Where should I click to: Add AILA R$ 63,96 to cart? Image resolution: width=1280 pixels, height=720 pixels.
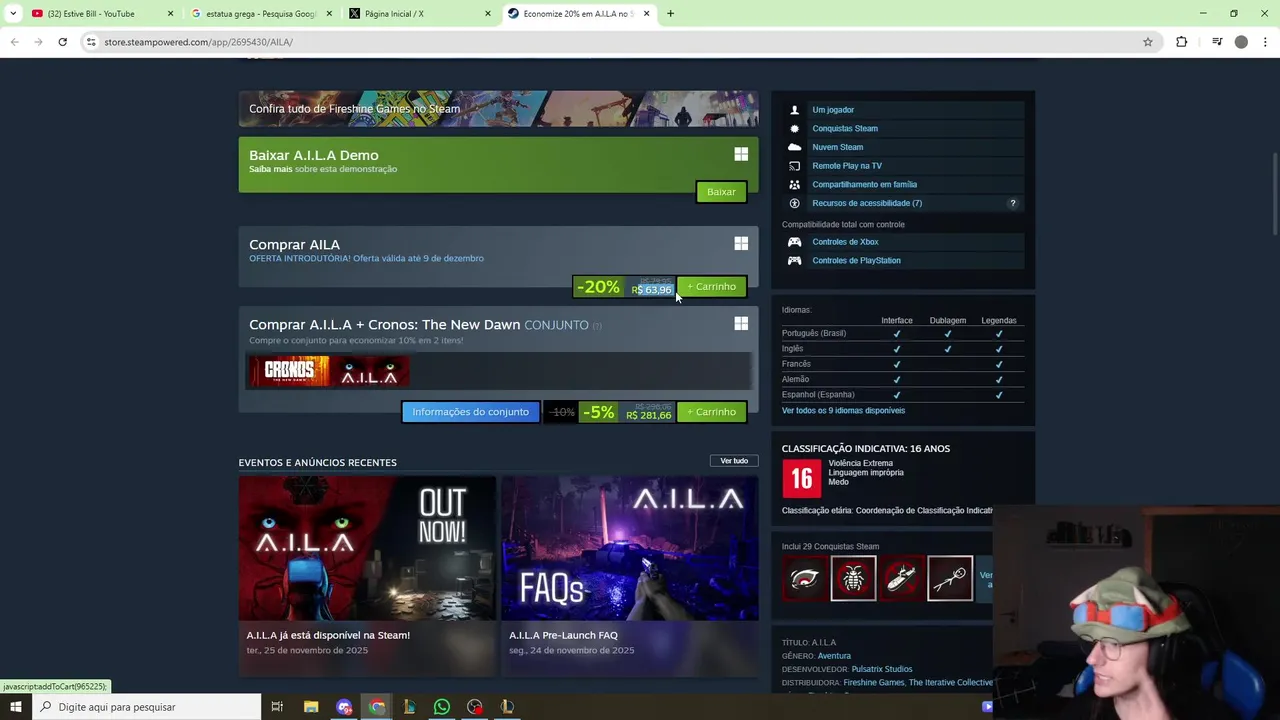pyautogui.click(x=711, y=287)
